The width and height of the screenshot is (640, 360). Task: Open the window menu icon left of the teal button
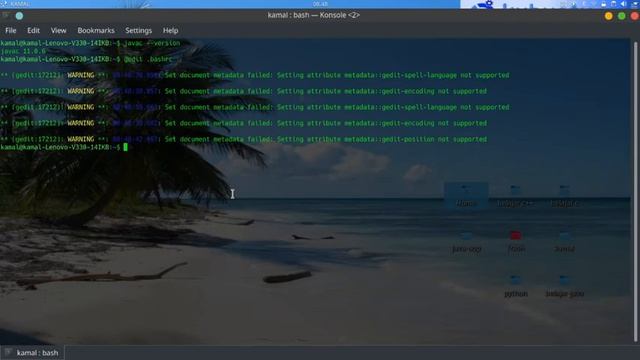pos(6,16)
